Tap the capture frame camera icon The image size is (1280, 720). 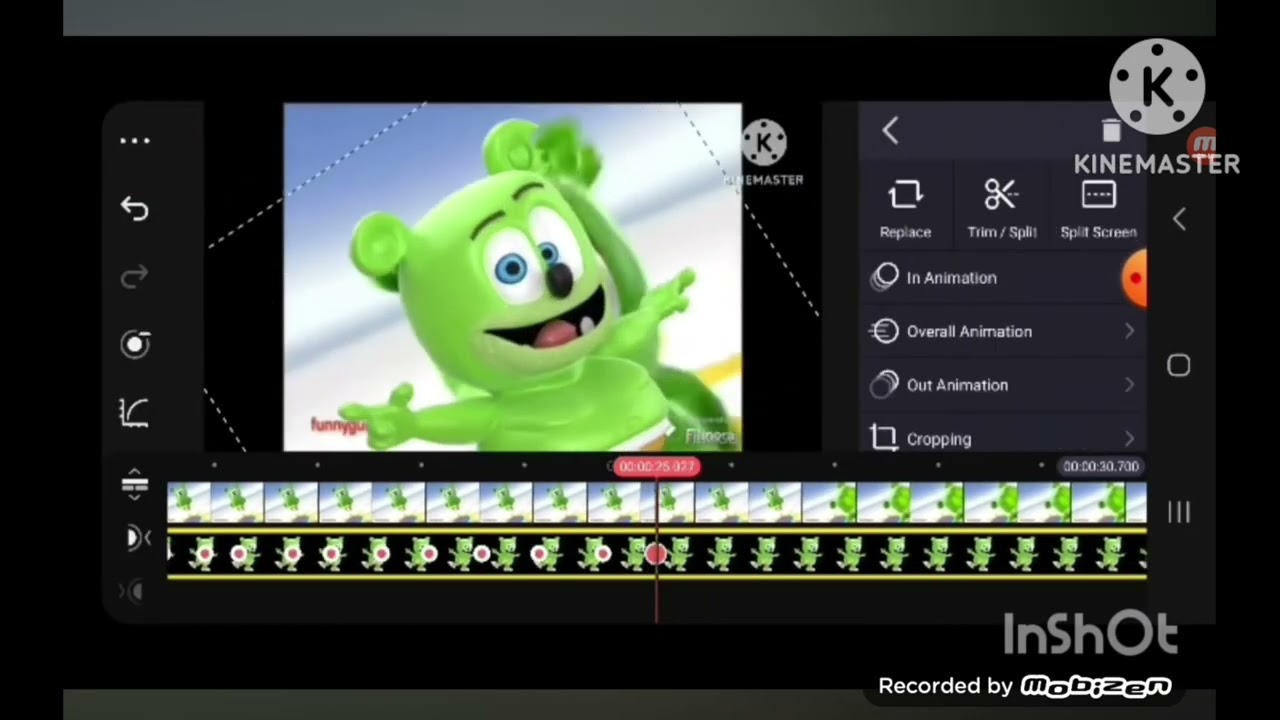tap(135, 345)
